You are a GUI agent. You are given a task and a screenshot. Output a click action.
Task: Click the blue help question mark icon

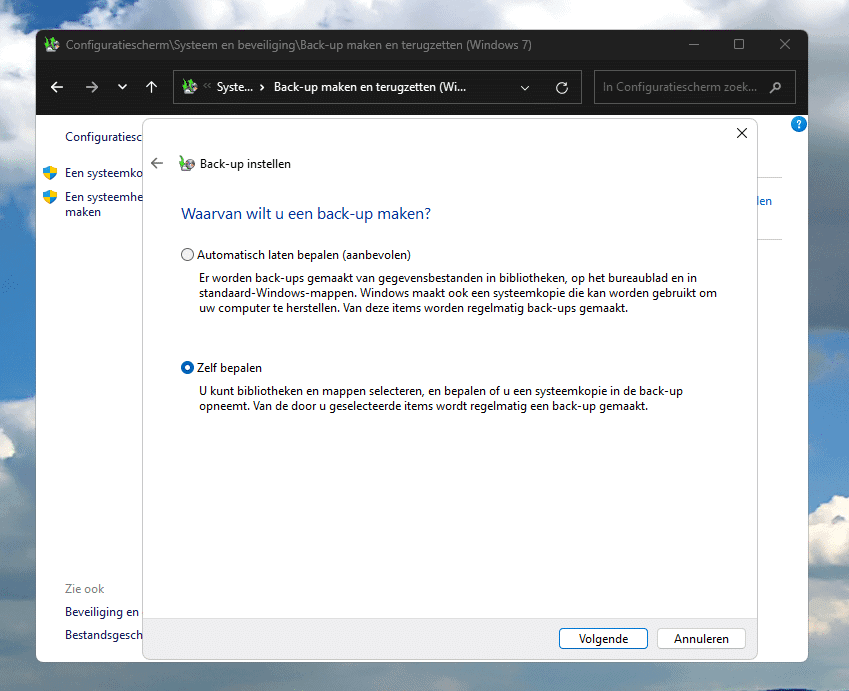click(x=798, y=124)
